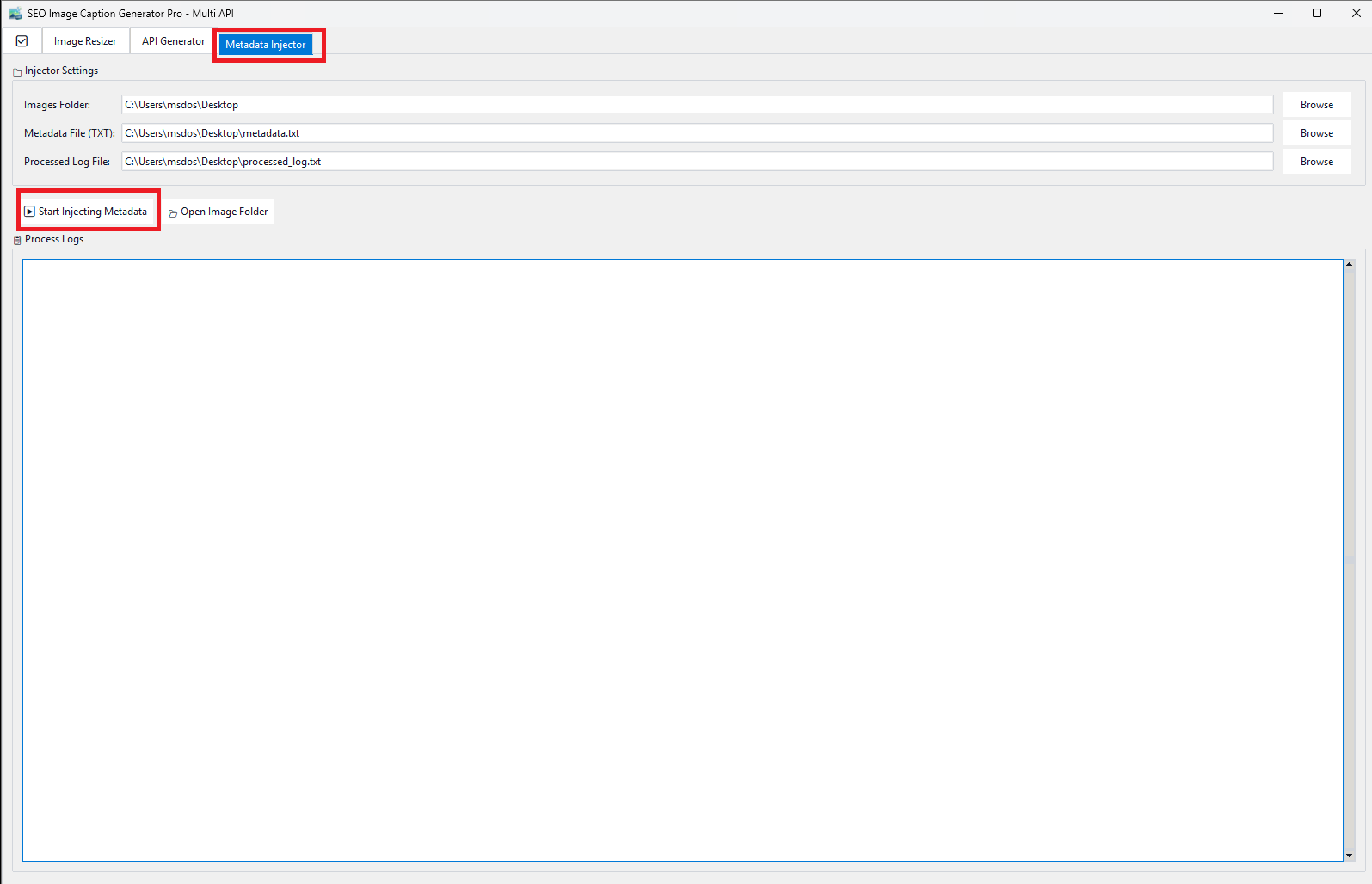1372x884 pixels.
Task: Open the checkmark tab
Action: [22, 41]
